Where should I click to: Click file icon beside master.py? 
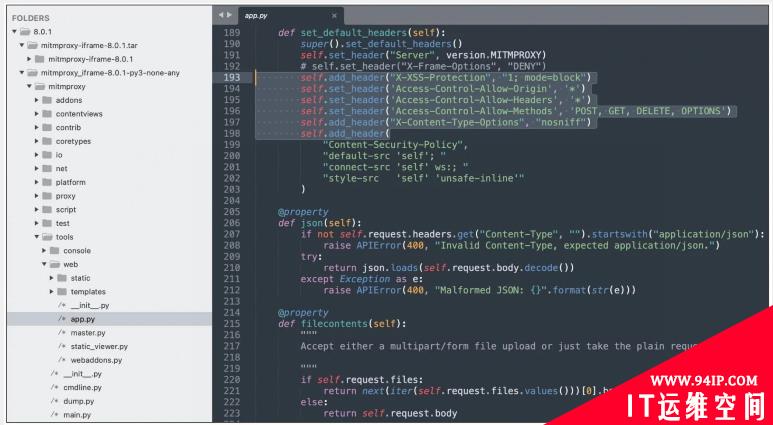[62, 333]
